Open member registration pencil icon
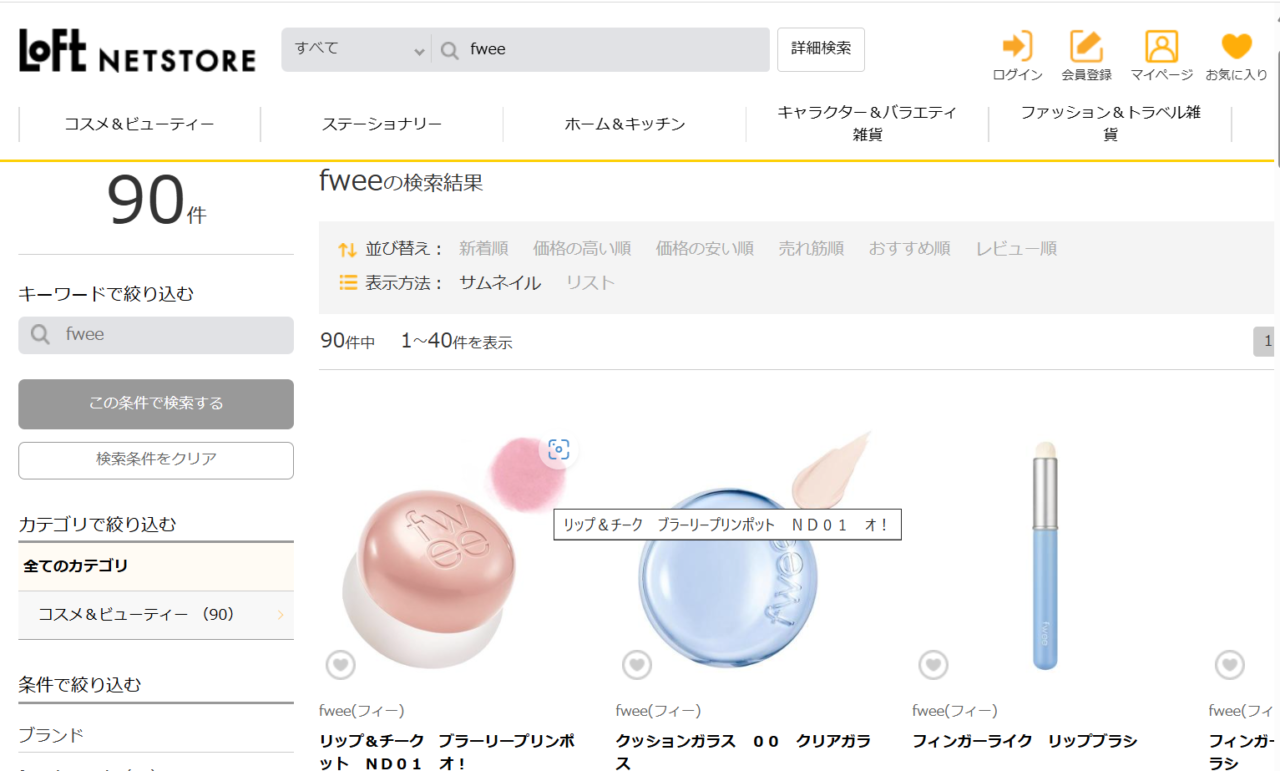 click(x=1086, y=45)
